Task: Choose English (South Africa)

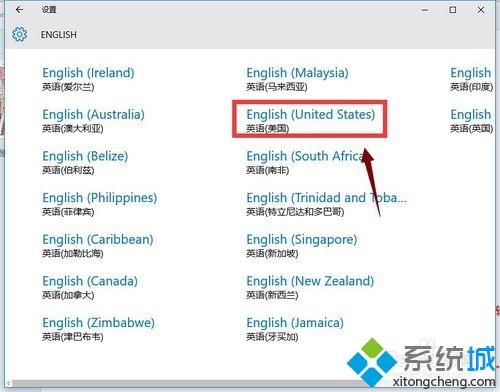Action: coord(306,162)
